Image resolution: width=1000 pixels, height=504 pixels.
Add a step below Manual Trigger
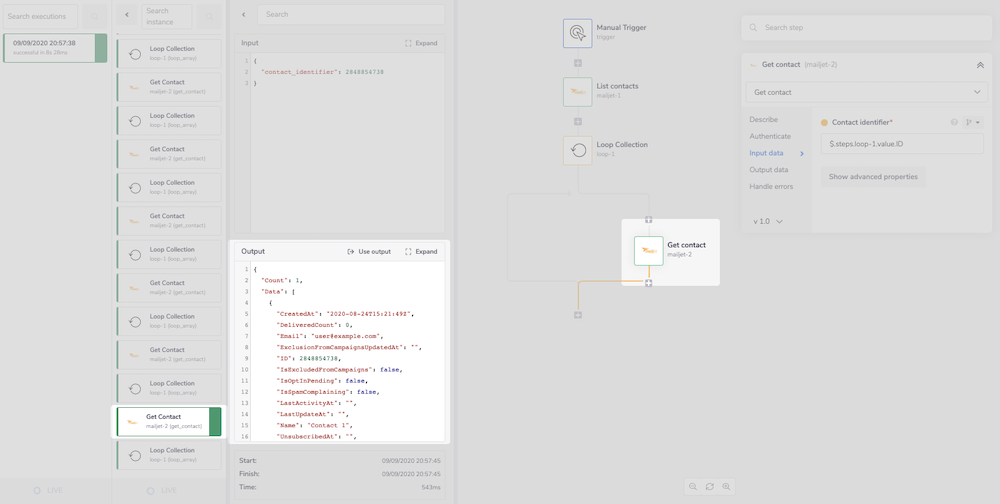[577, 63]
